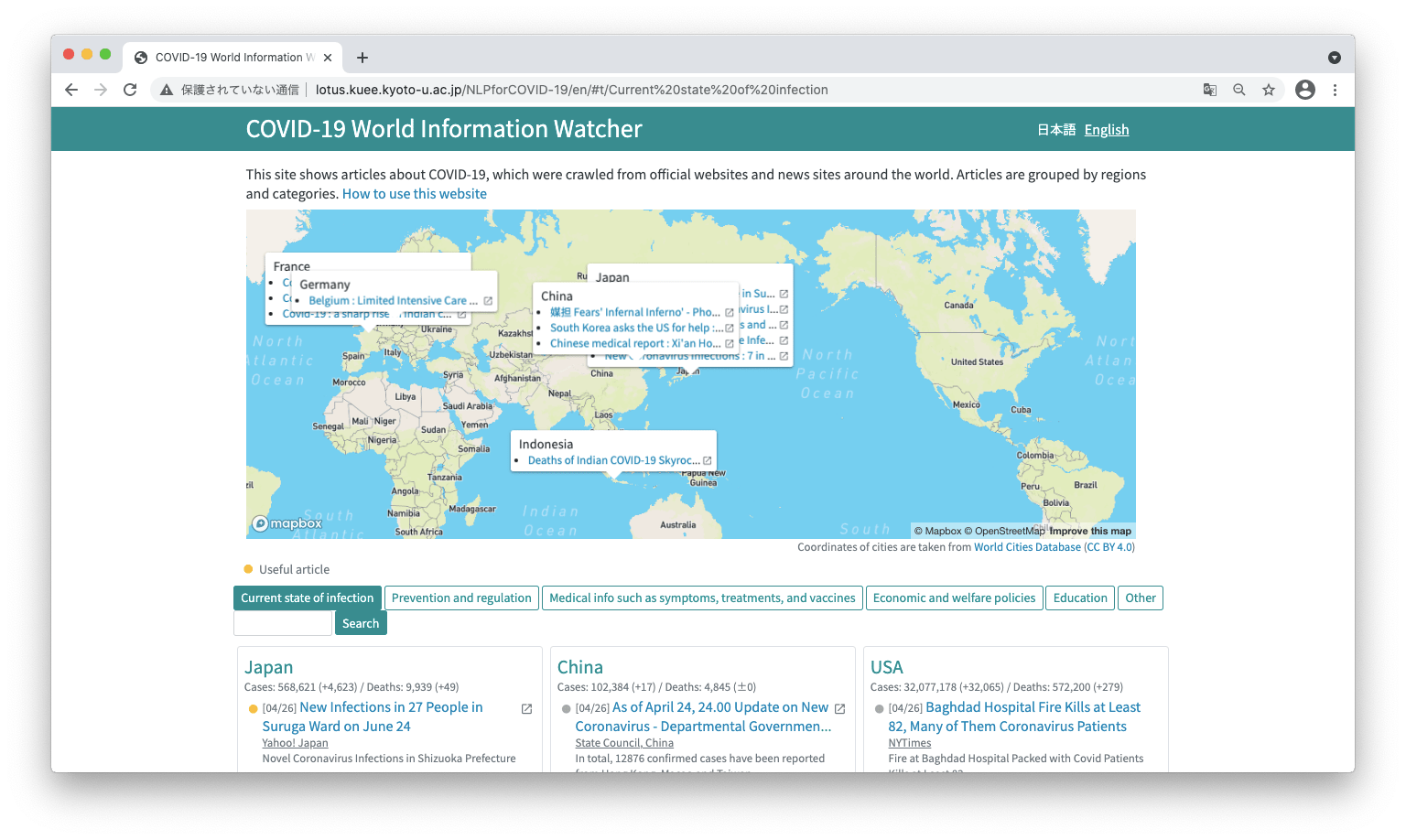
Task: Click the Search button
Action: [x=360, y=622]
